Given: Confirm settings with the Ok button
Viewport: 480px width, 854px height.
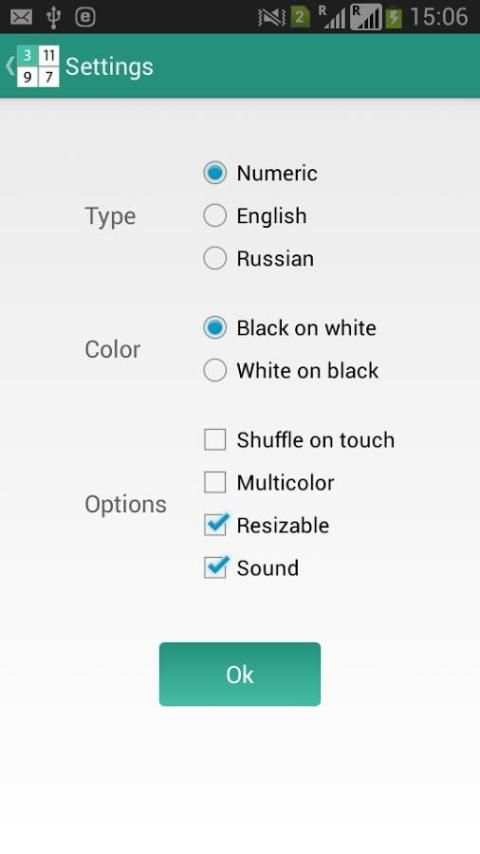Looking at the screenshot, I should point(240,674).
